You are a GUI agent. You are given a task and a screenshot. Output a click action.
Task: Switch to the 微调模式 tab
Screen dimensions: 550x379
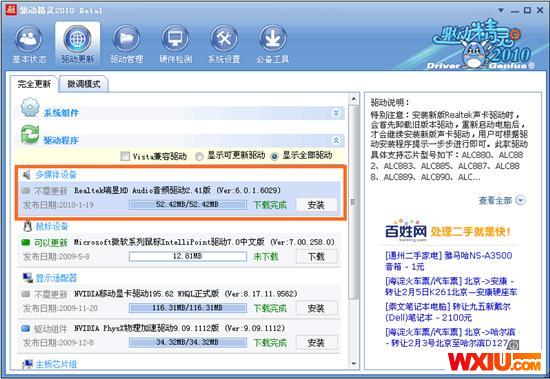(x=83, y=84)
